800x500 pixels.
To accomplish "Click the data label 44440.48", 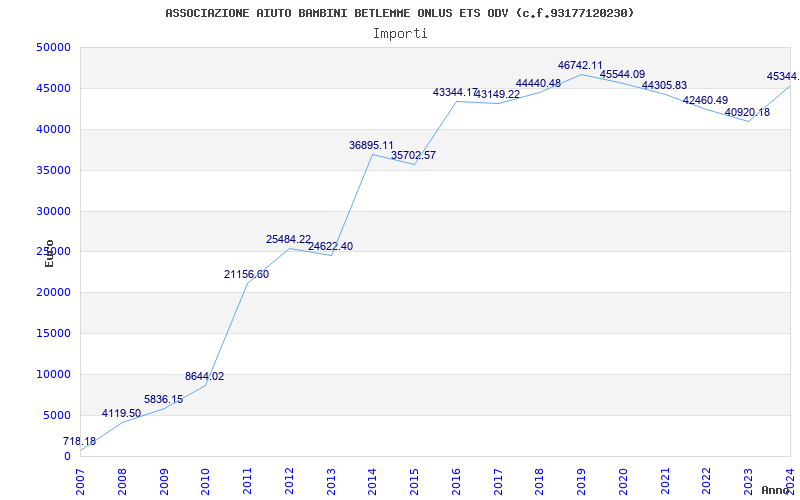I will pyautogui.click(x=538, y=84).
